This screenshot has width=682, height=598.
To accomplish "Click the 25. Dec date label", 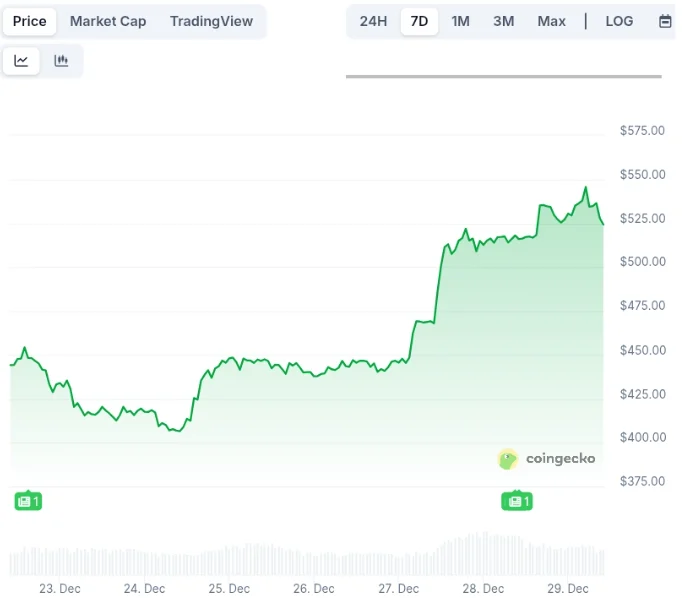I will click(x=229, y=588).
